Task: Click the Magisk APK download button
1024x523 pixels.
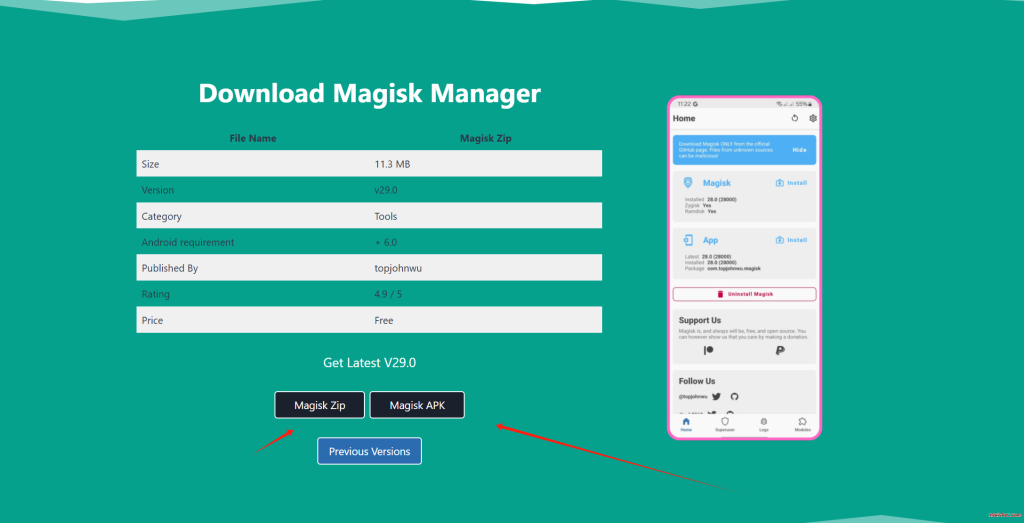Action: coord(417,405)
